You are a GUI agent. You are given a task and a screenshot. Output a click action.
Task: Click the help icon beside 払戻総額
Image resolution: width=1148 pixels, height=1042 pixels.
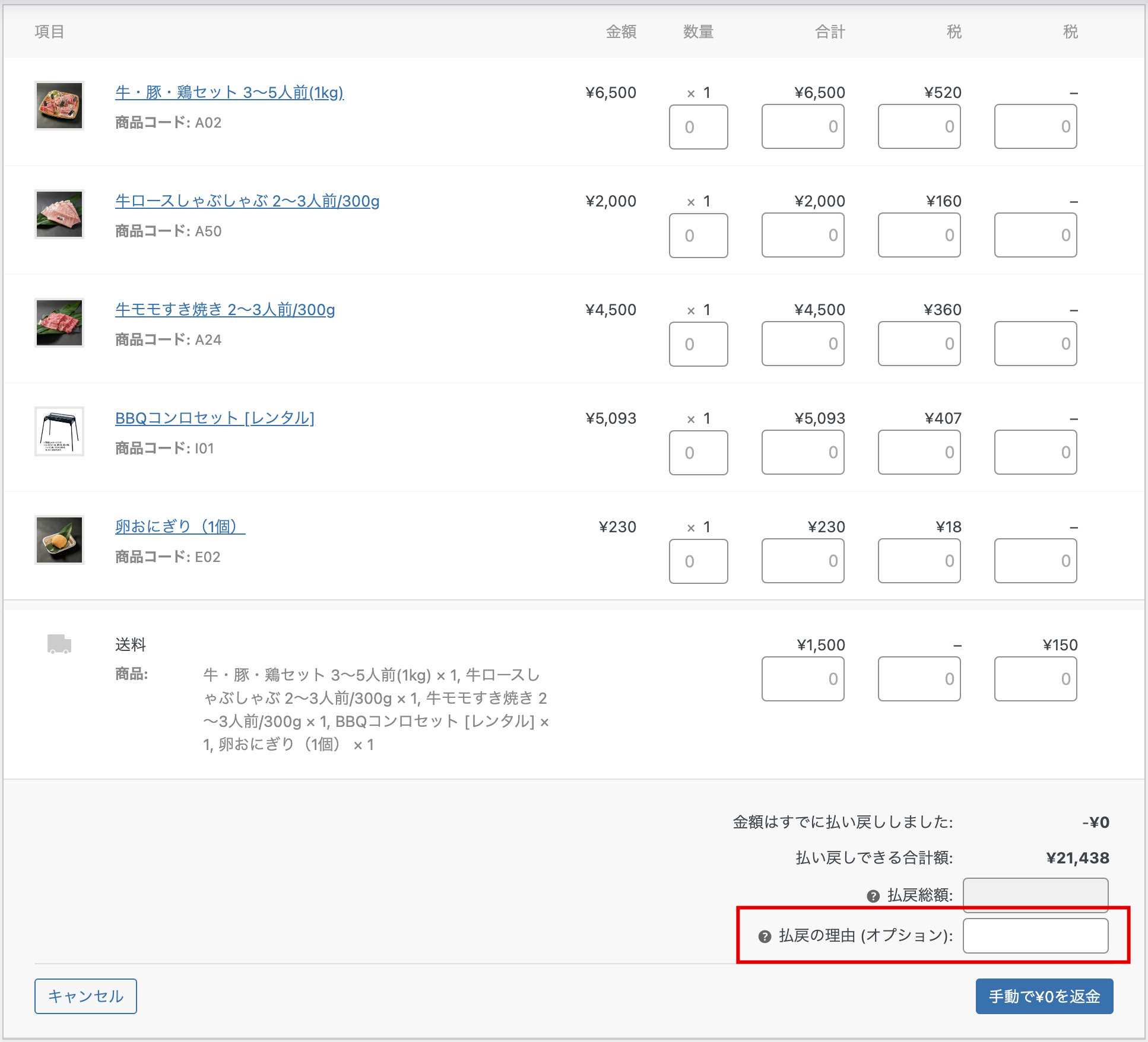point(873,896)
